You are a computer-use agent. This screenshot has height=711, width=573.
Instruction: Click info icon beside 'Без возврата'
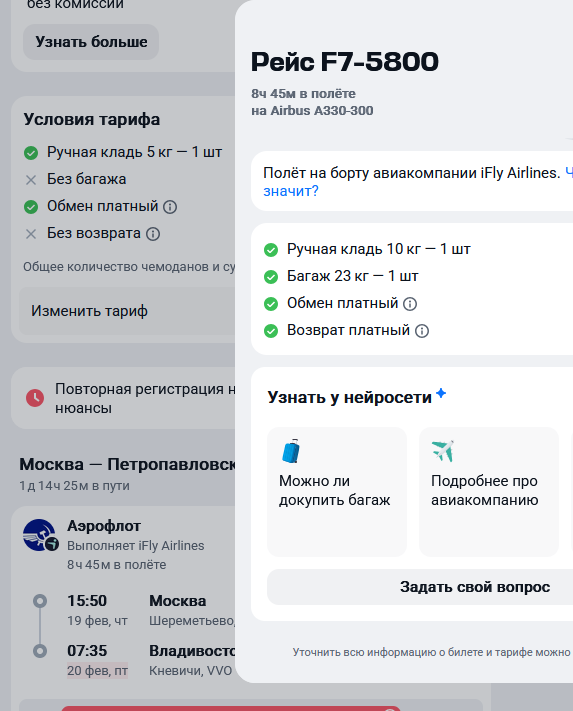(153, 234)
